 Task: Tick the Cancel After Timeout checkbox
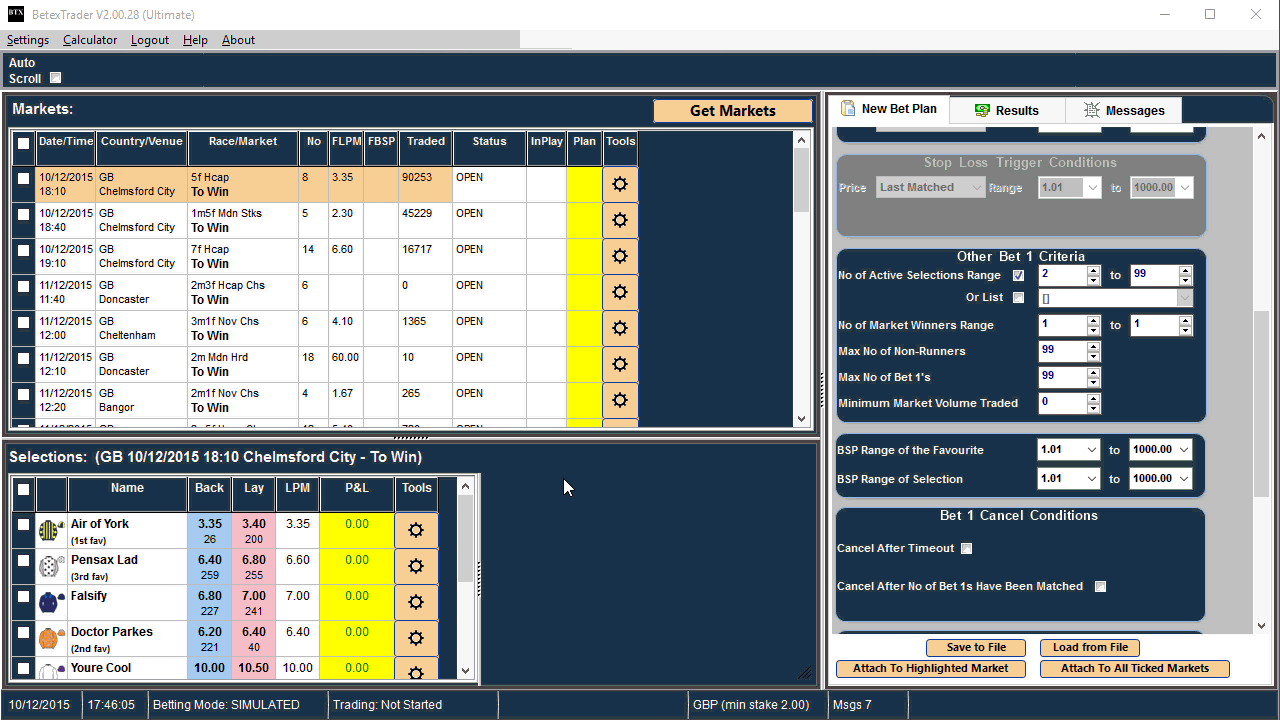tap(966, 548)
